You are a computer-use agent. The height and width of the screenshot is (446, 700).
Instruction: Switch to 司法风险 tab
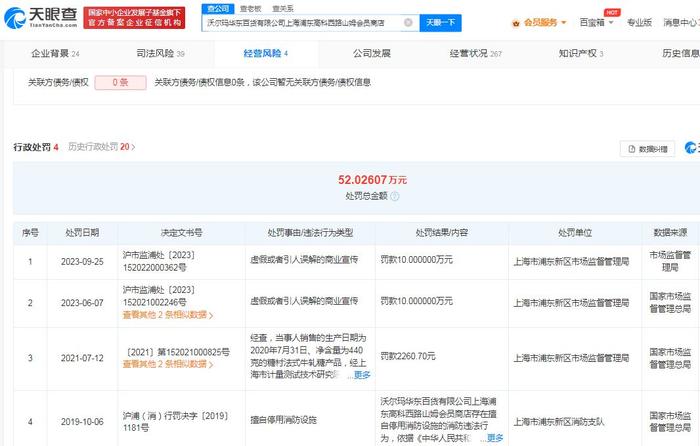click(160, 54)
